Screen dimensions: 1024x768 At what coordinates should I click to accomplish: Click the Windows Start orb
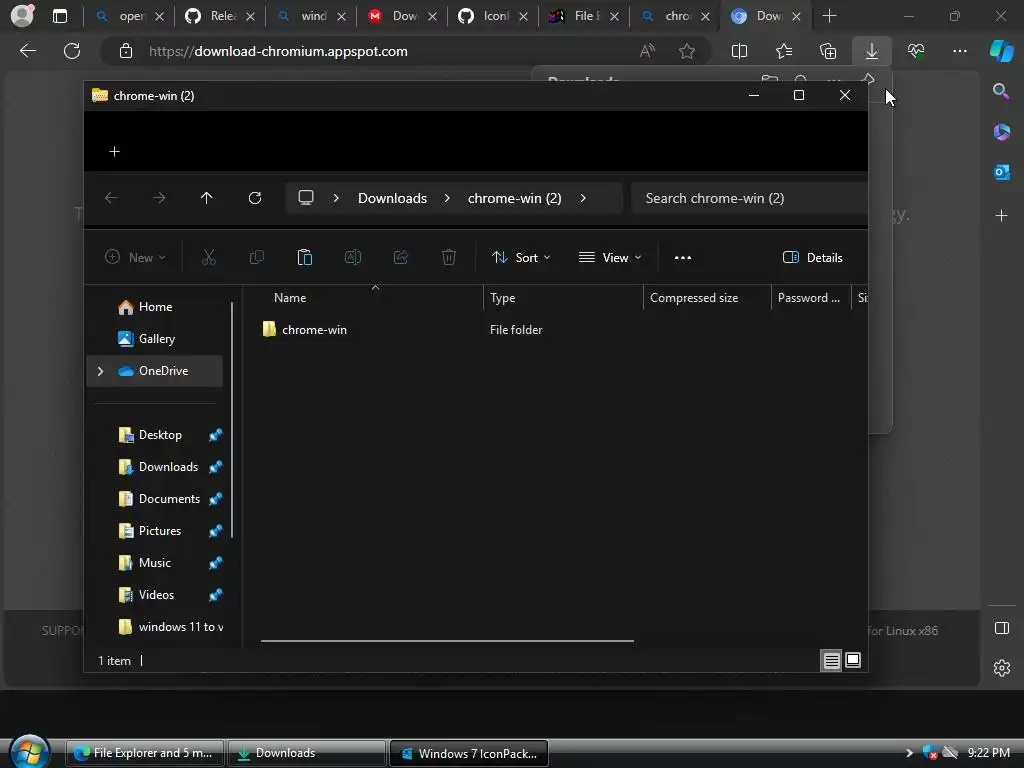point(29,751)
